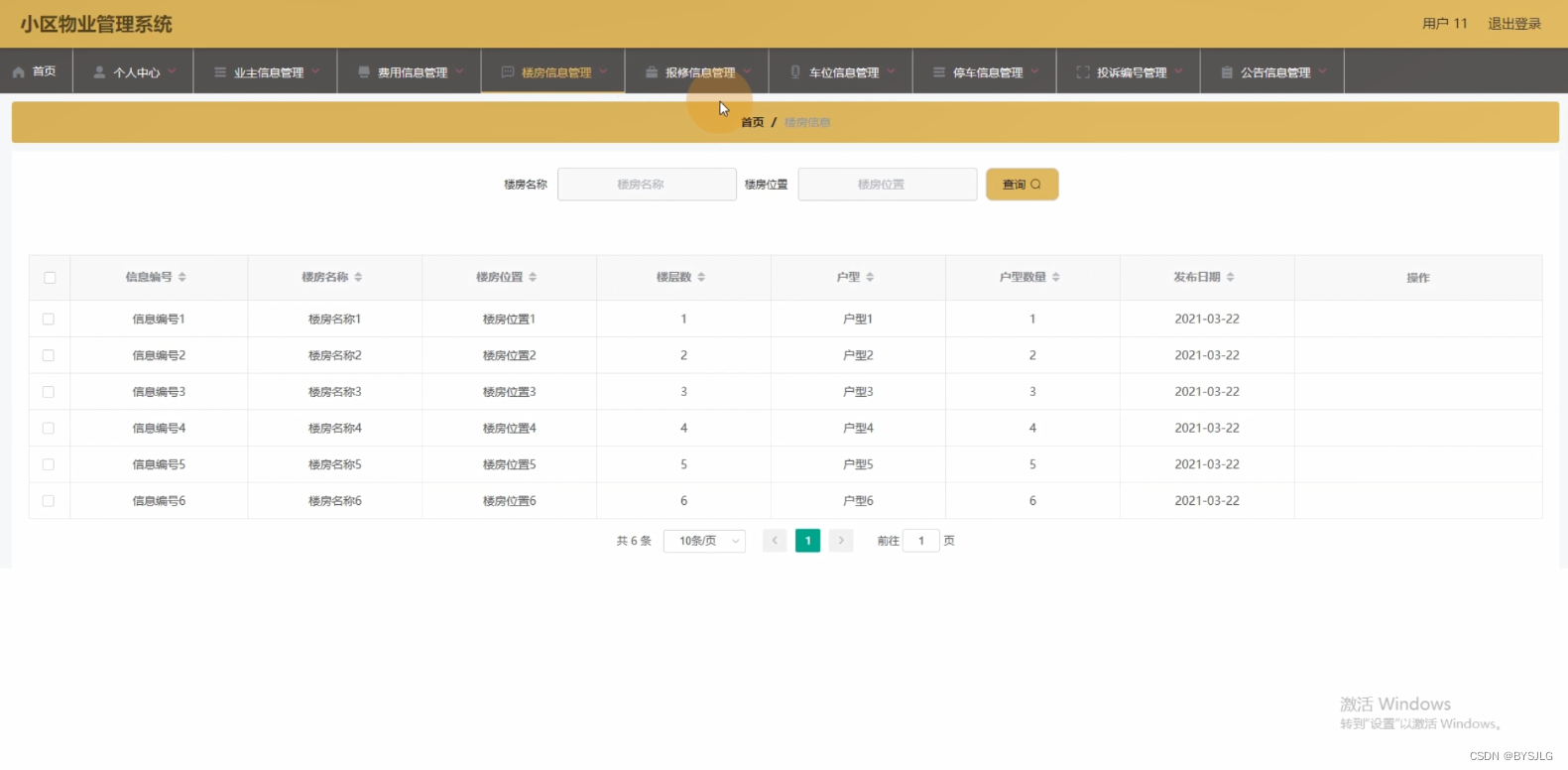Viewport: 1568px width, 770px height.
Task: Click the 用户 11 account label
Action: 1445,24
